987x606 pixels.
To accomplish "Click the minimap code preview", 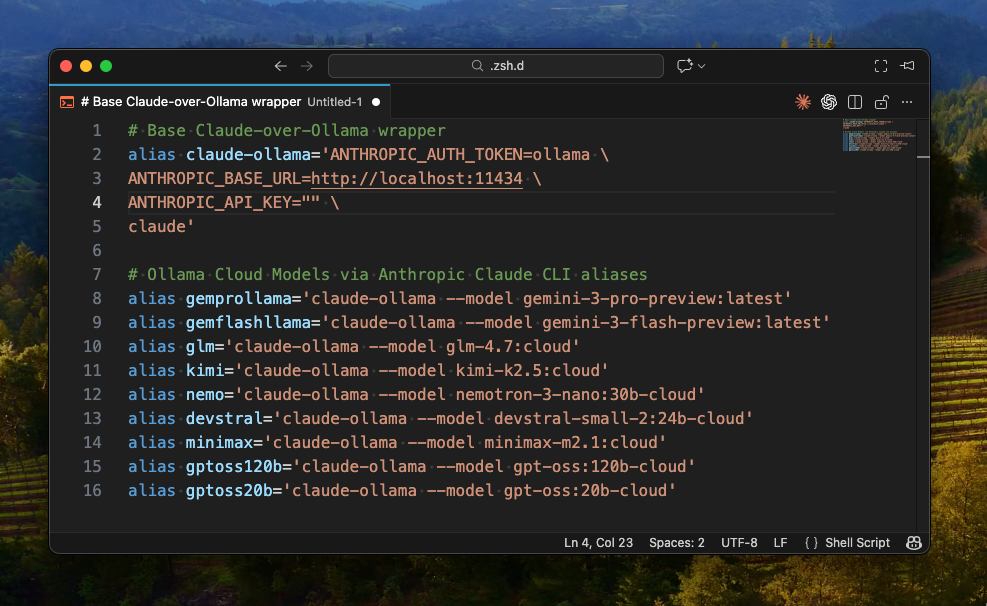I will [879, 135].
